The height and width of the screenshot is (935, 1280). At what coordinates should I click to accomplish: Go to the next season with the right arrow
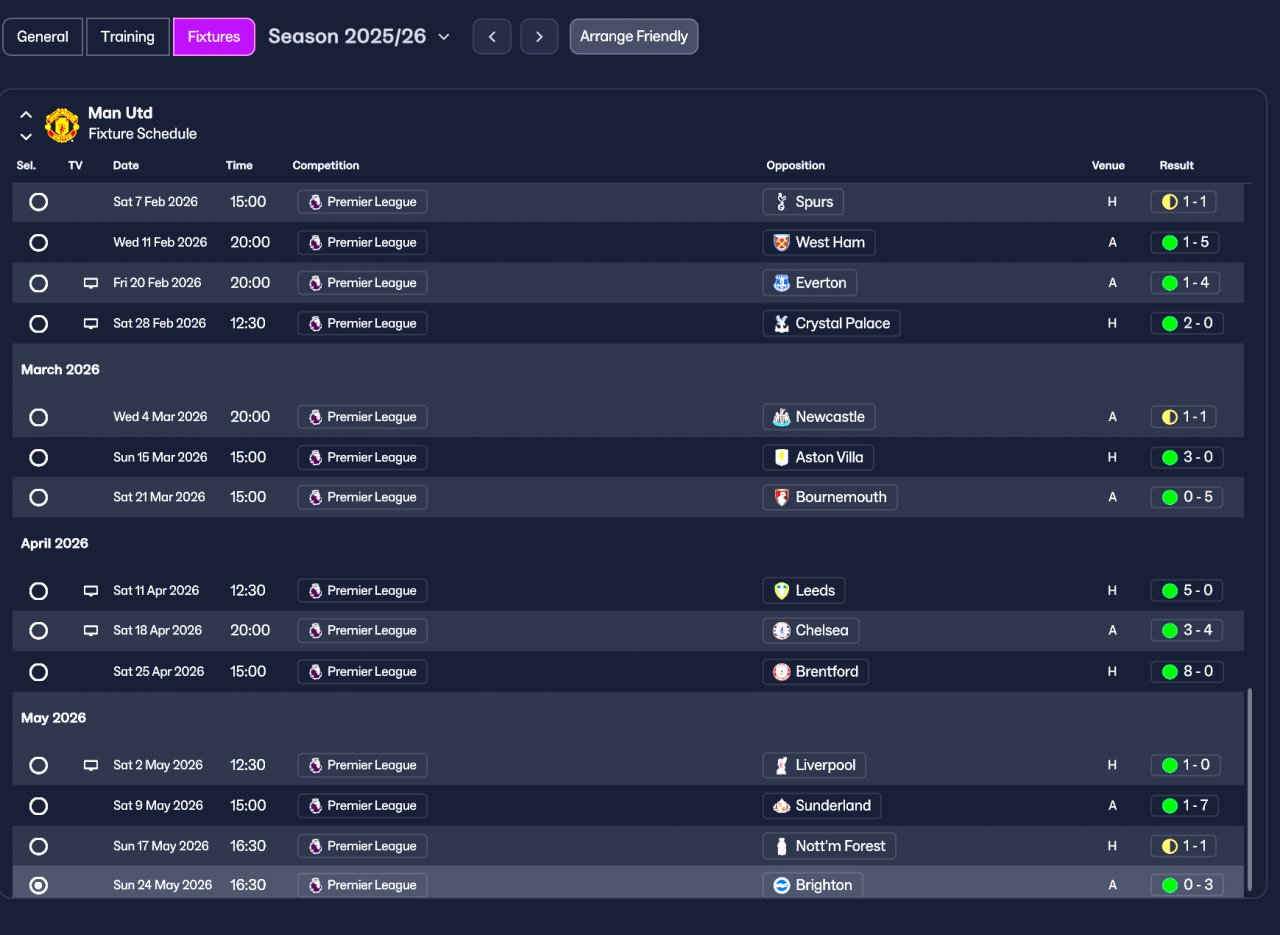(539, 37)
